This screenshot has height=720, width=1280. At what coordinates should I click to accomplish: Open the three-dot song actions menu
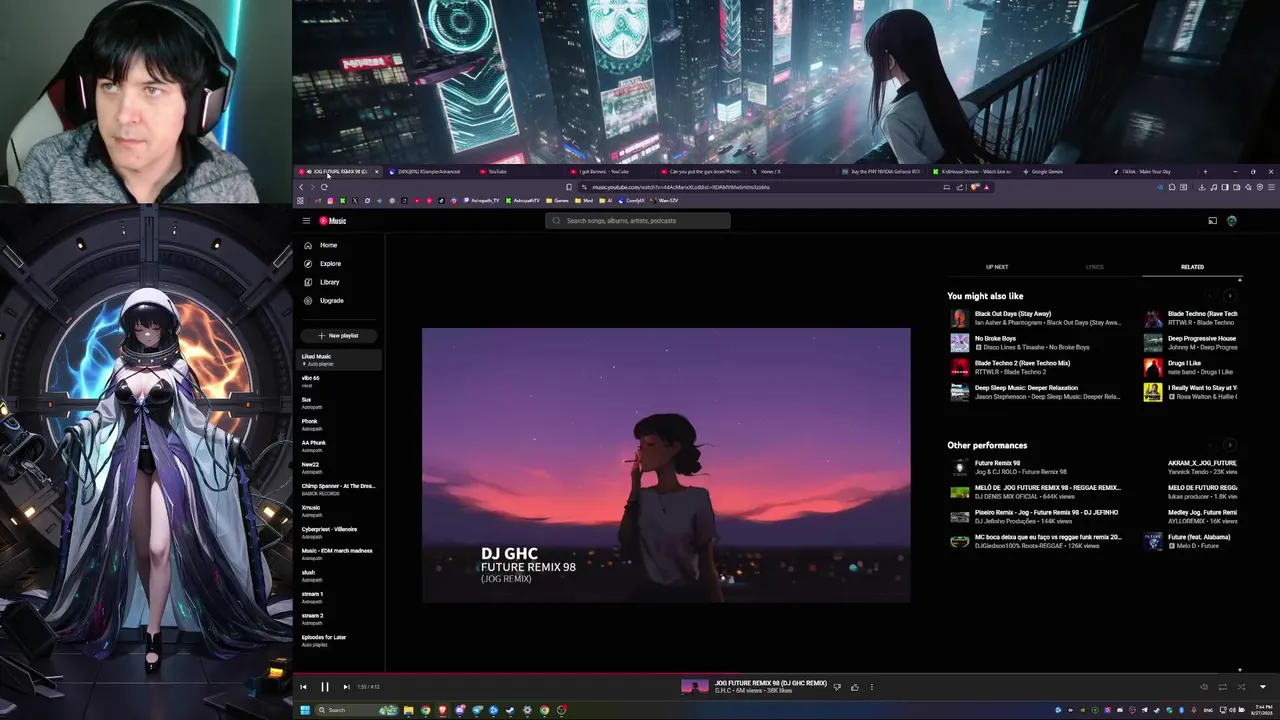tap(871, 687)
